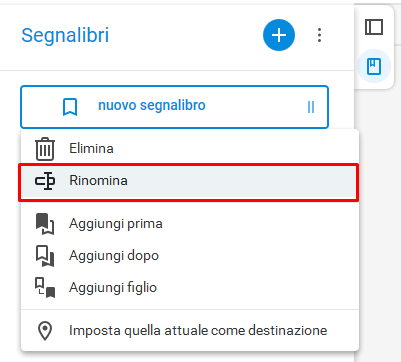Click the add-child bookmark icon
Viewport: 401px width, 362px height.
[x=45, y=287]
